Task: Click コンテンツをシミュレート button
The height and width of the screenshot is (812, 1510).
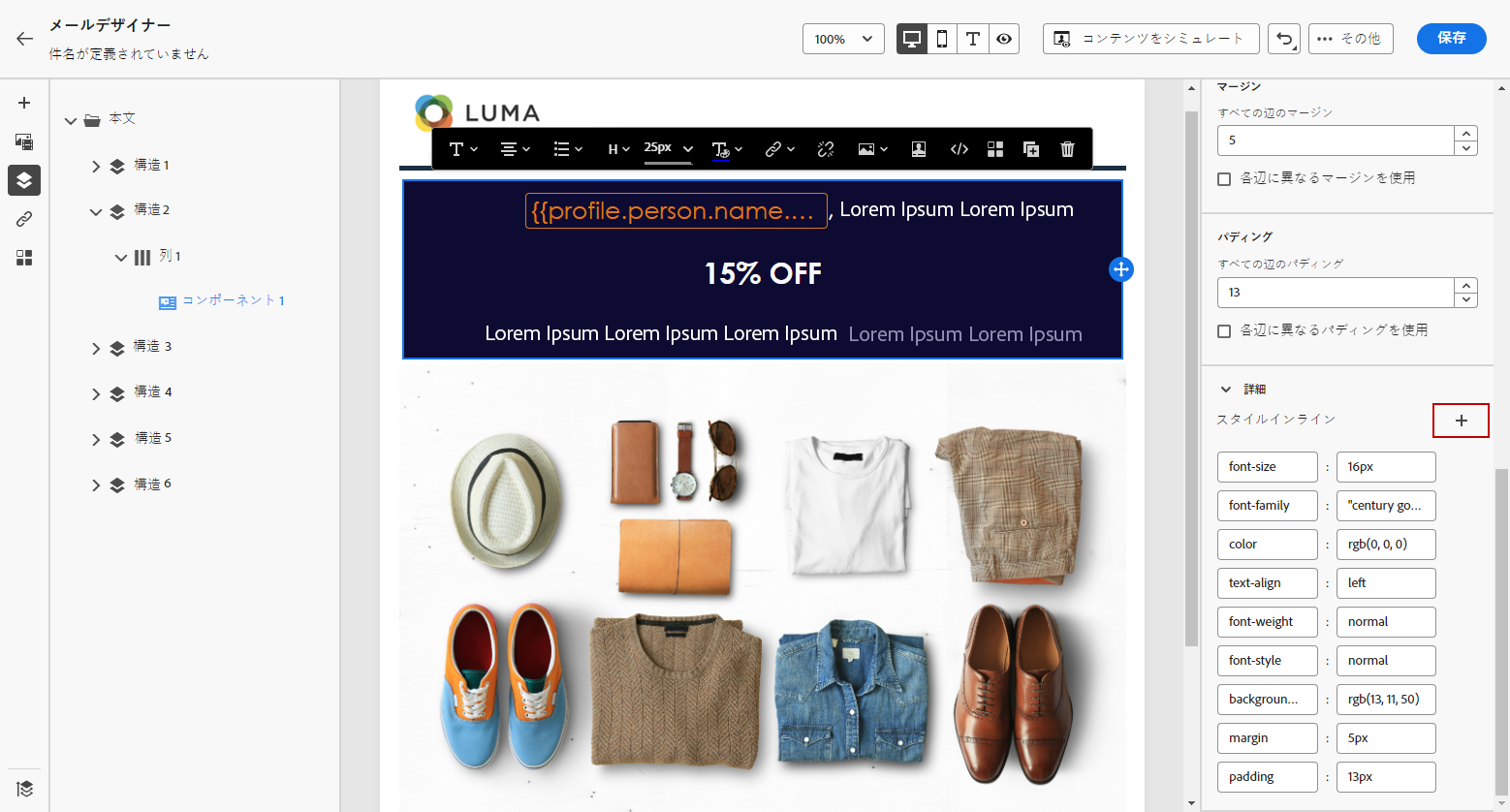Action: click(1150, 39)
